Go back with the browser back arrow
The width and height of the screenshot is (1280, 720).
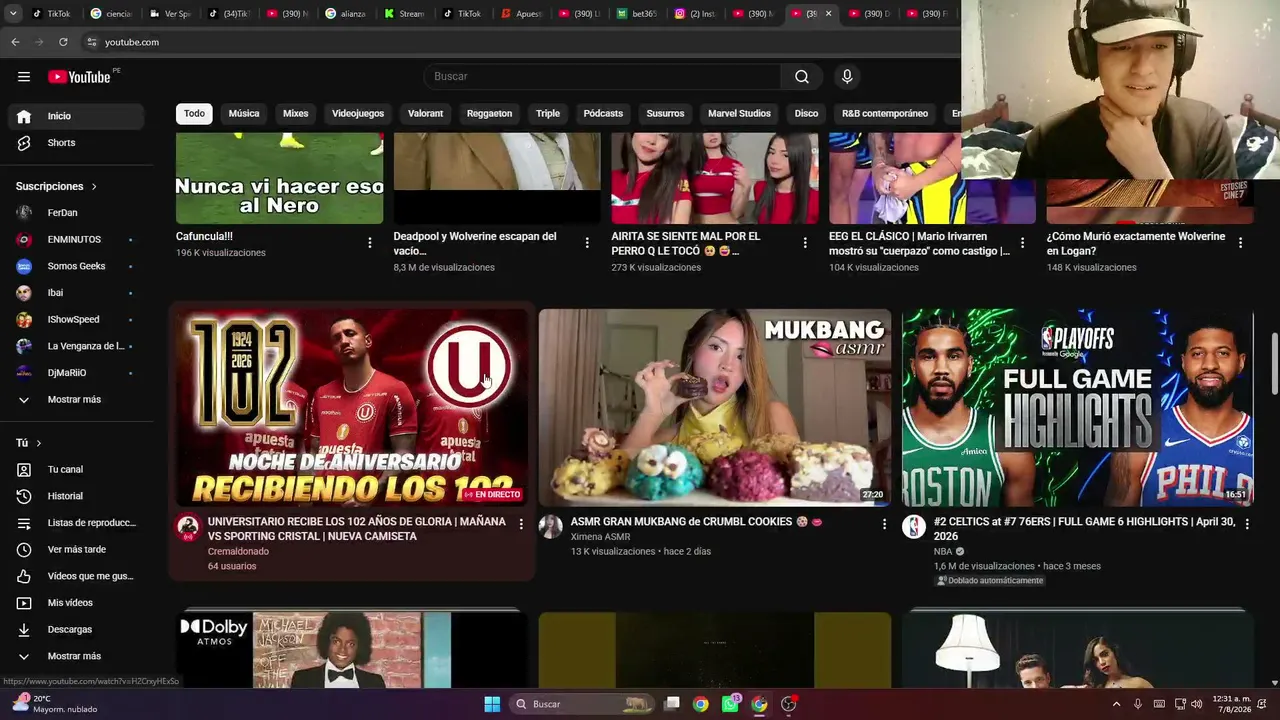coord(15,42)
